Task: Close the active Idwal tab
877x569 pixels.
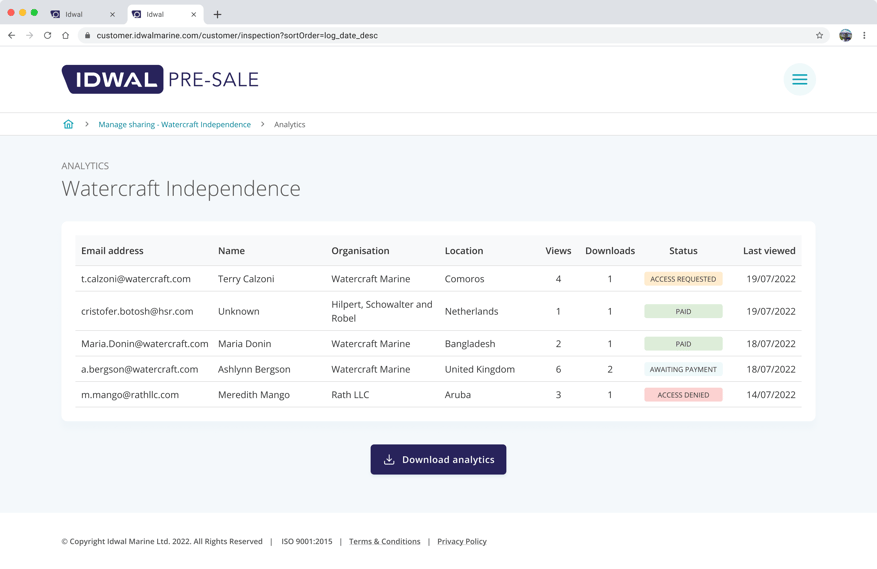Action: 194,15
